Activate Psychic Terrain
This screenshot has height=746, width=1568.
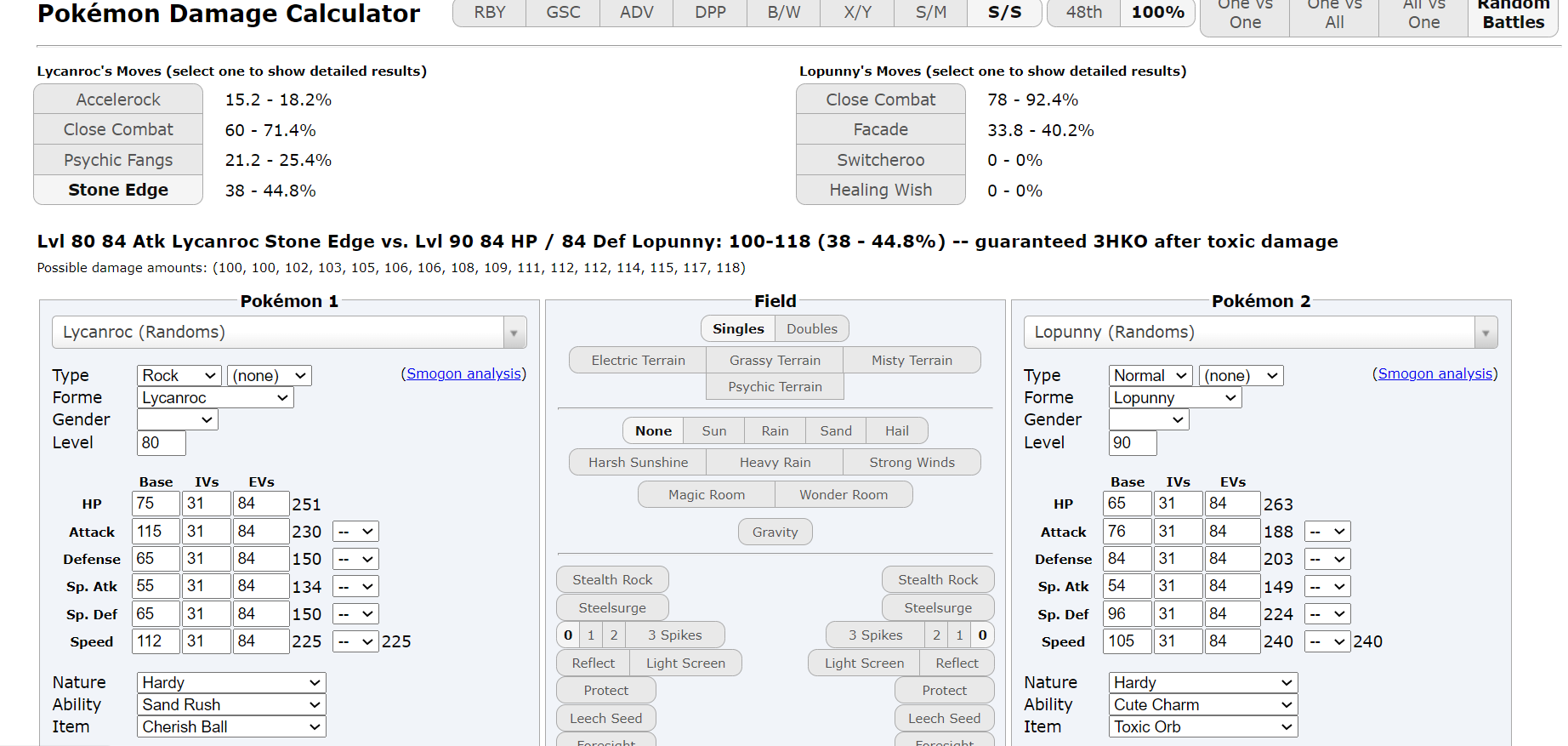pos(775,386)
